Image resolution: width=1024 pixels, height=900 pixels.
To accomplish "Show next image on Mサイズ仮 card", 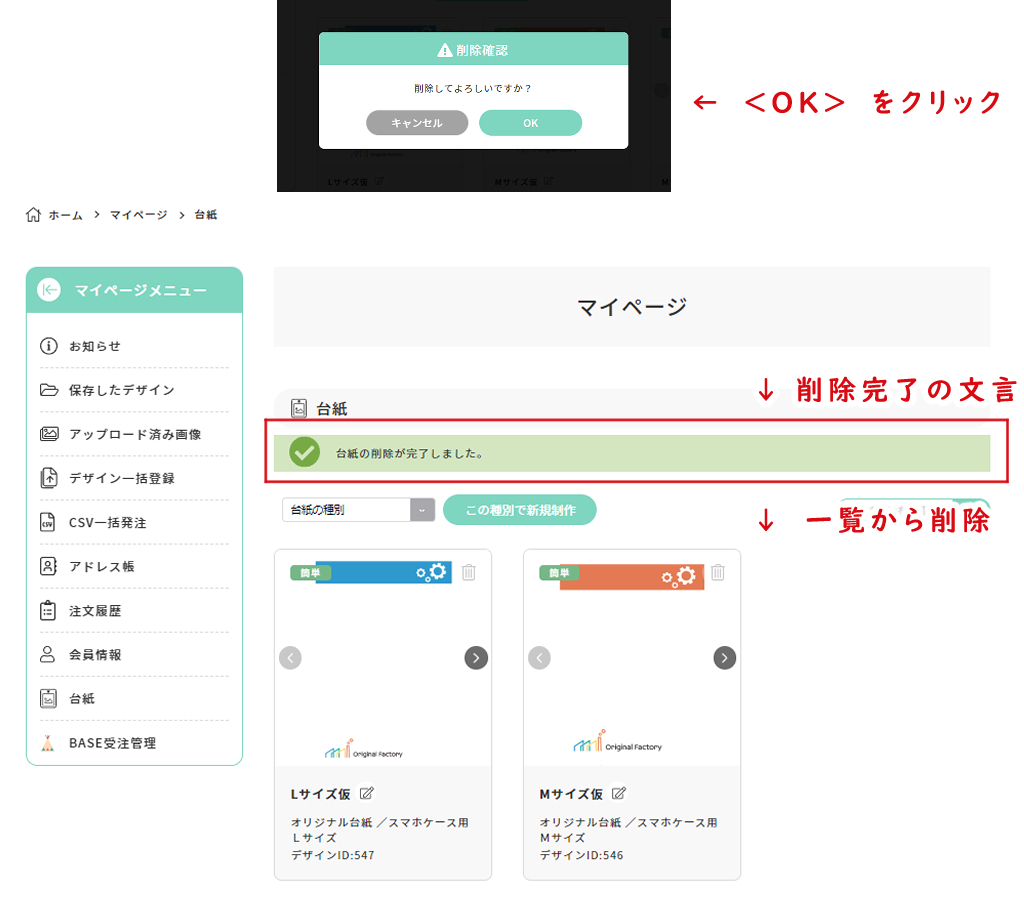I will (x=725, y=658).
